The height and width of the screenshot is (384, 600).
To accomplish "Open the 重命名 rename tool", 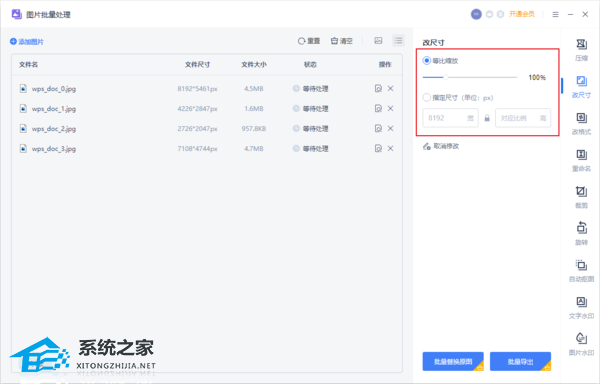I will 581,160.
